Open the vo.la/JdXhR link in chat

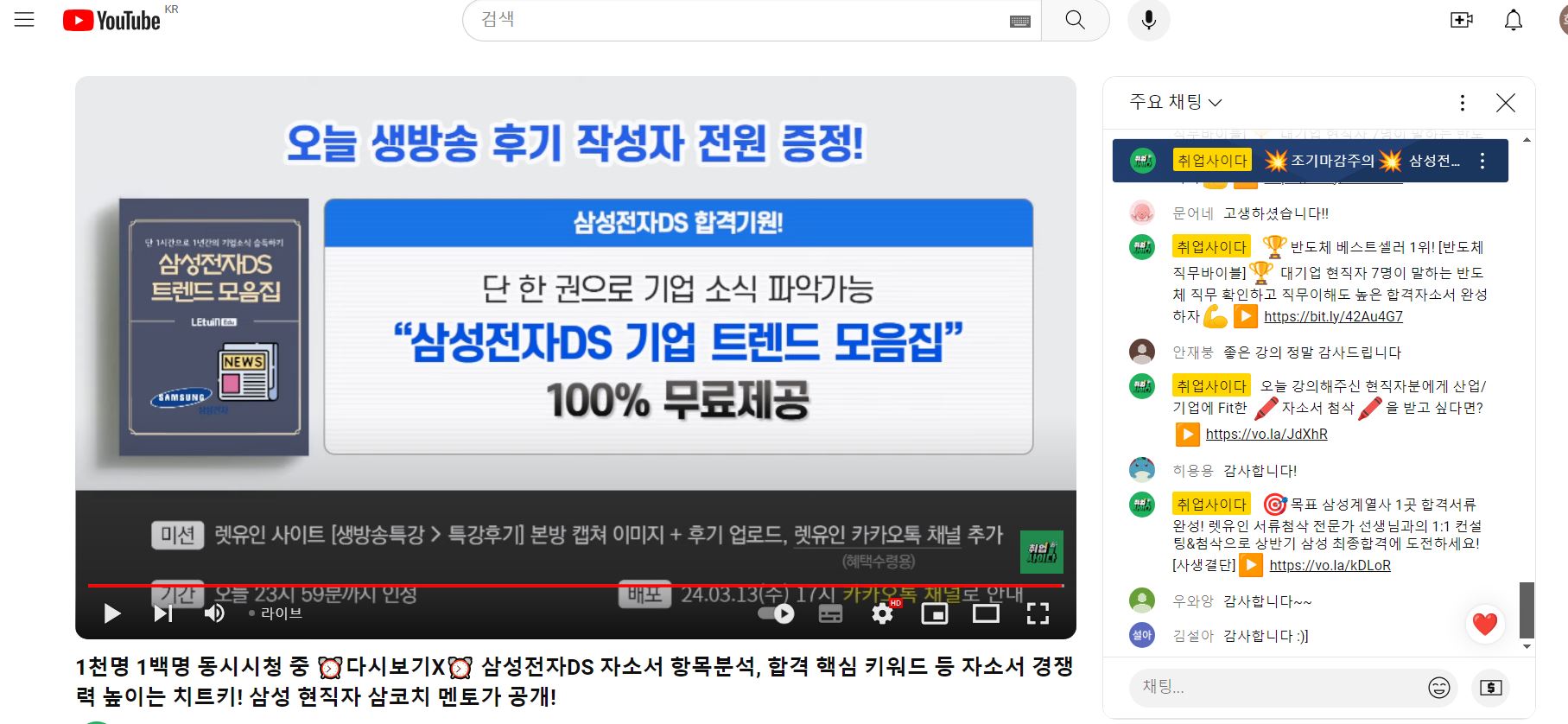(1266, 435)
